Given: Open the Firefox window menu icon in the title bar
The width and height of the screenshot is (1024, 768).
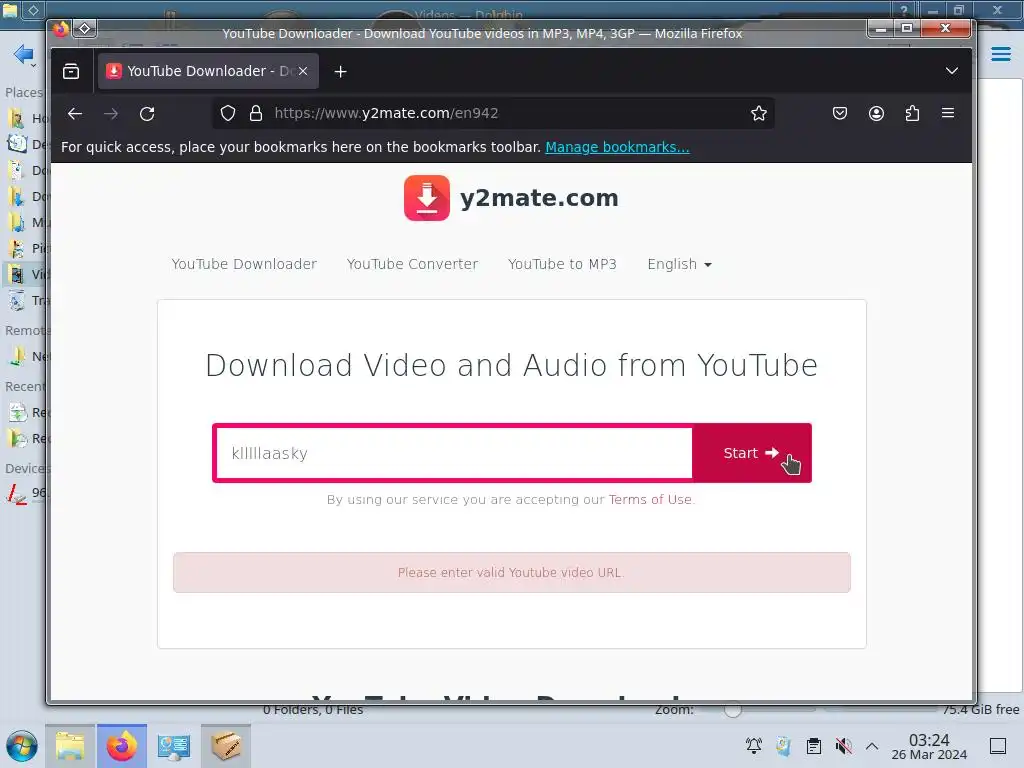Looking at the screenshot, I should tap(61, 29).
